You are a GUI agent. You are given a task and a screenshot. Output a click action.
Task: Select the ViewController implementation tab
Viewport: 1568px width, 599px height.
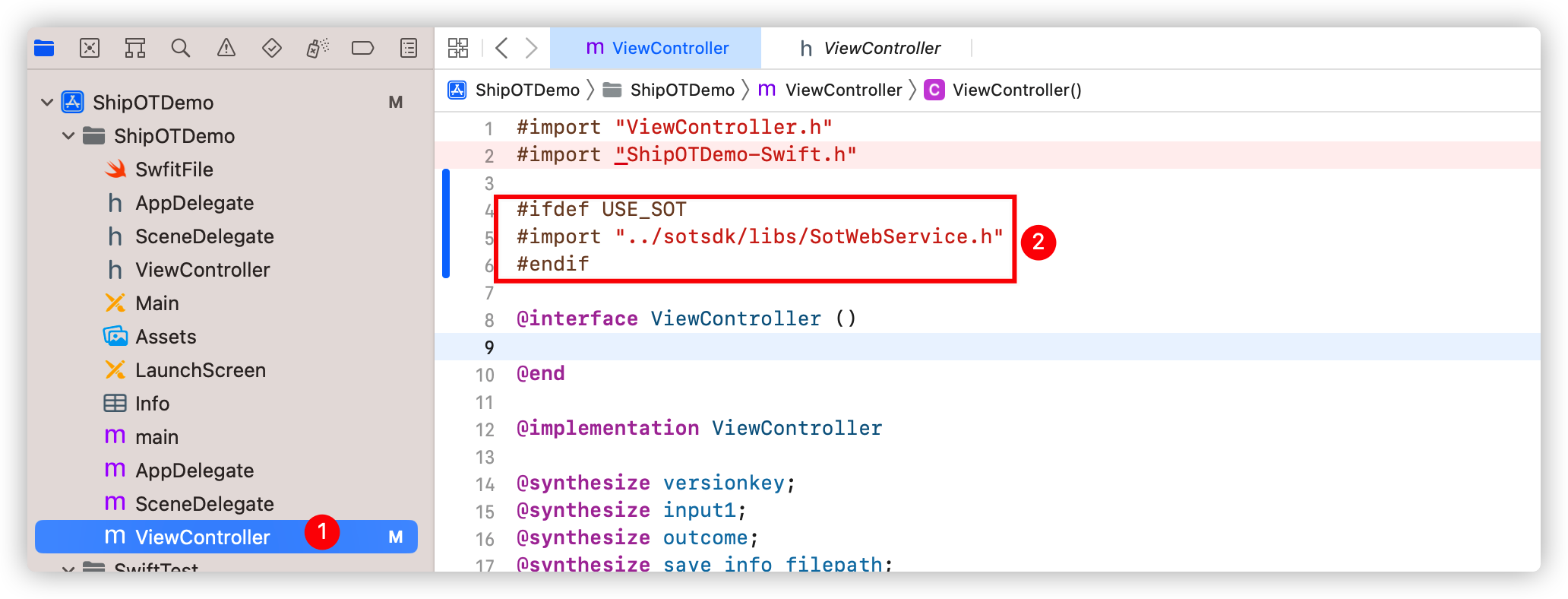[x=656, y=48]
